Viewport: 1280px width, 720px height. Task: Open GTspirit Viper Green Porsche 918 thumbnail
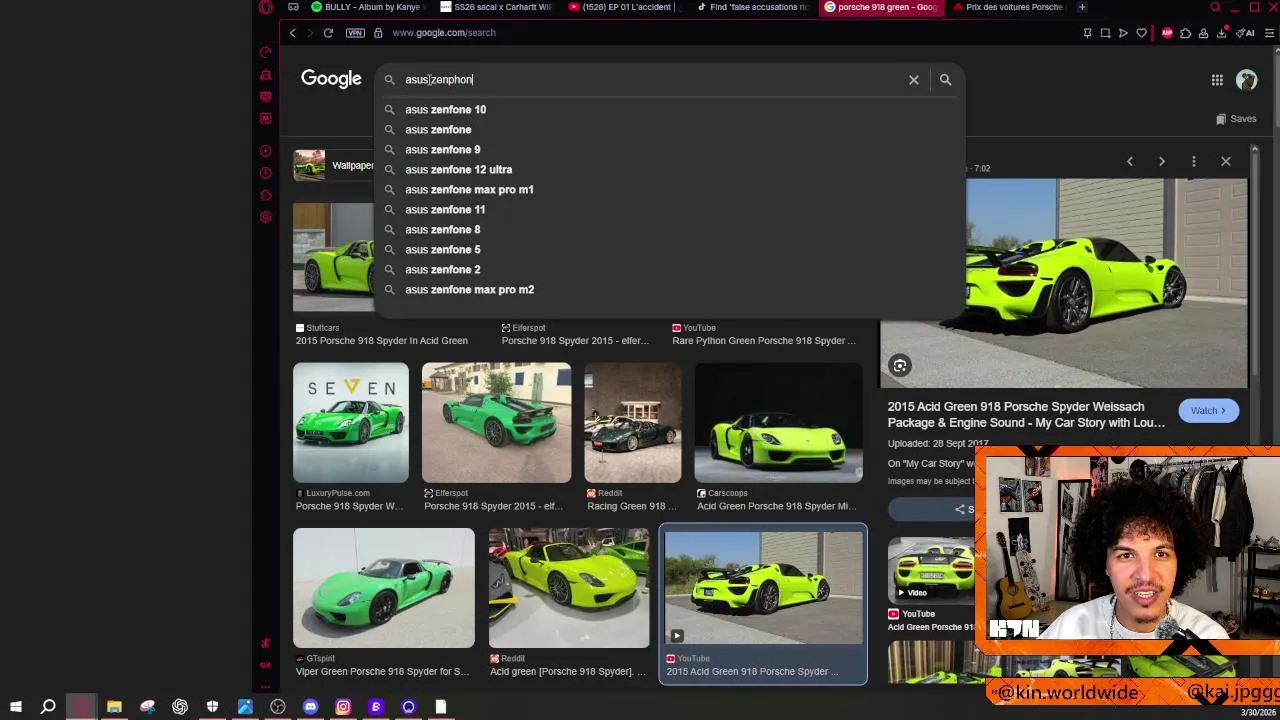pyautogui.click(x=384, y=588)
